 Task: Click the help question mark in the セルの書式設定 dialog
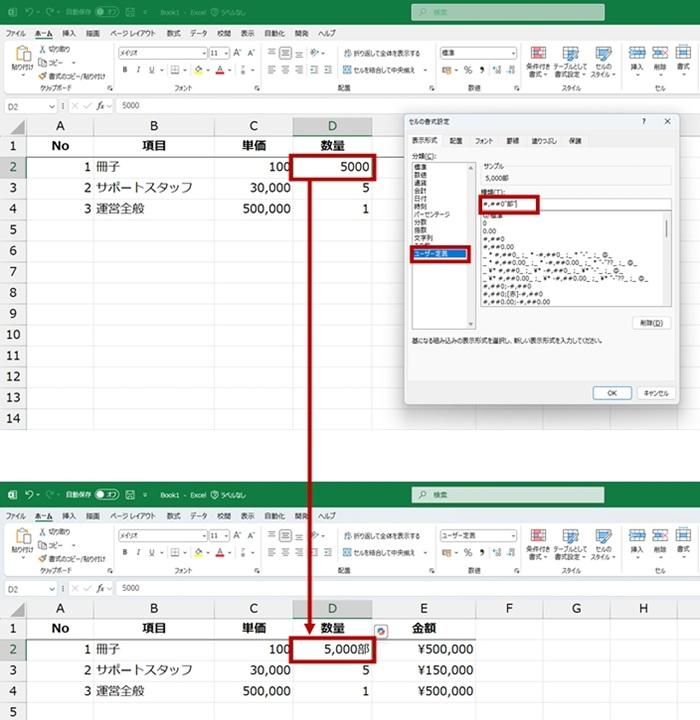pos(642,121)
